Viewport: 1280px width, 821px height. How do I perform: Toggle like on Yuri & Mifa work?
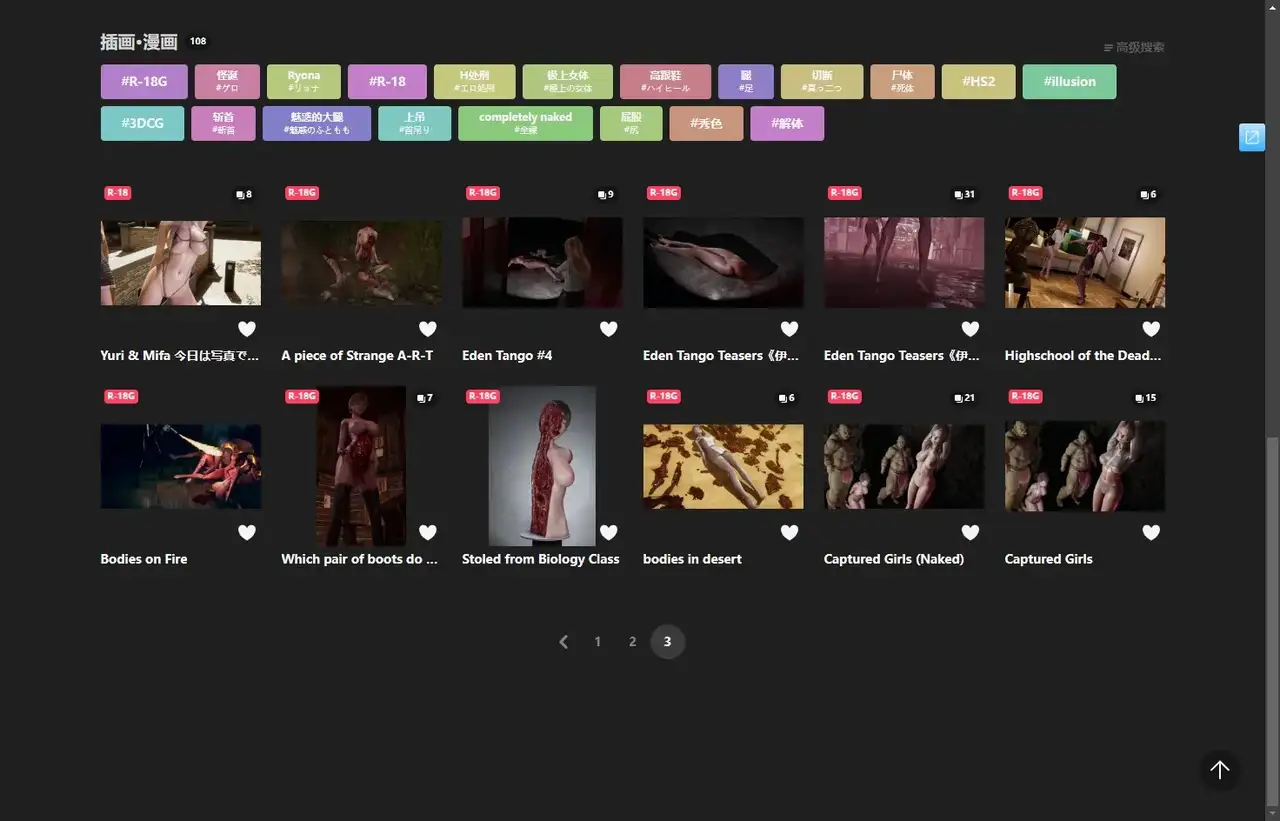click(x=247, y=329)
